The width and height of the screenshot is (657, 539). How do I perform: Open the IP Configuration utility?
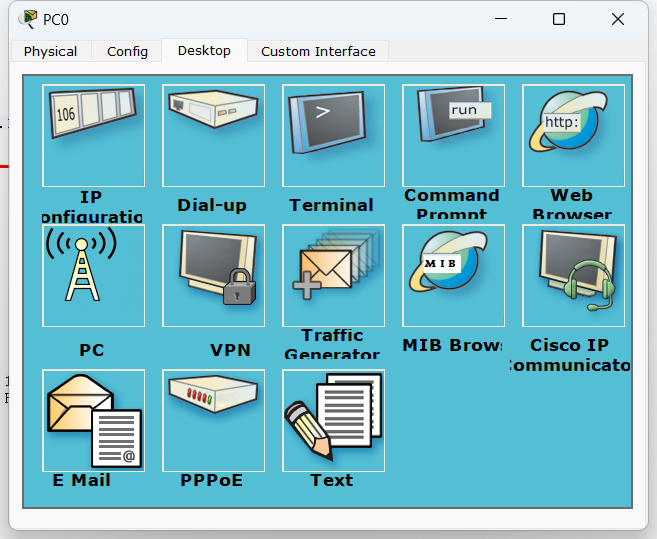tap(93, 136)
